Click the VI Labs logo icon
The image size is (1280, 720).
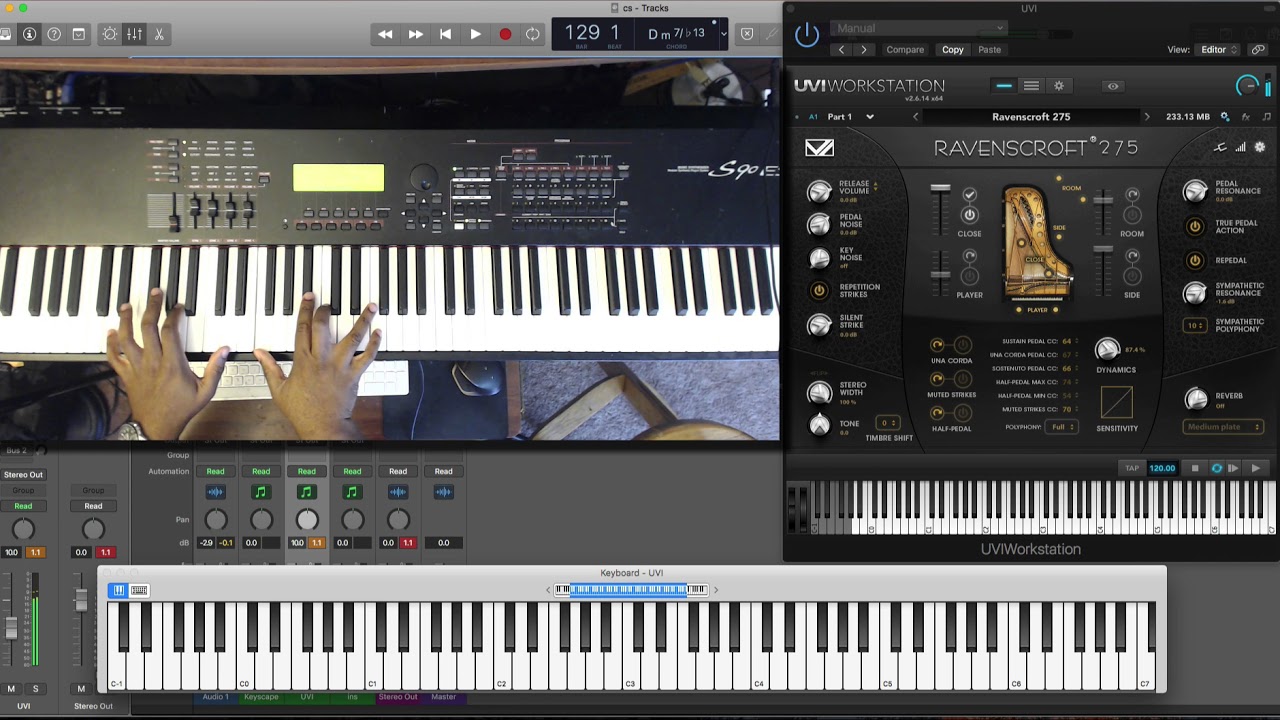coord(819,148)
